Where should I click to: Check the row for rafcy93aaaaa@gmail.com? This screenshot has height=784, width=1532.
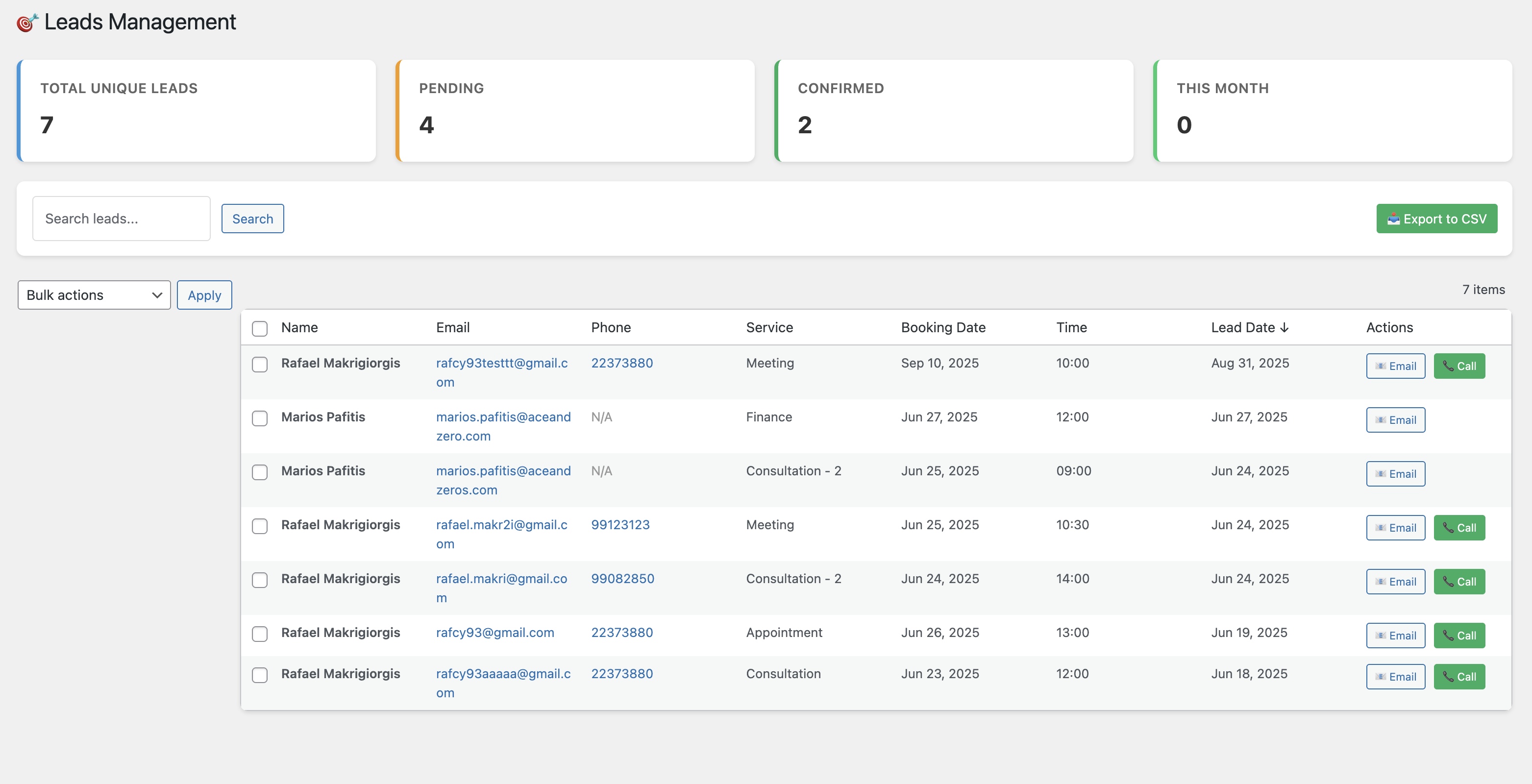[x=259, y=675]
